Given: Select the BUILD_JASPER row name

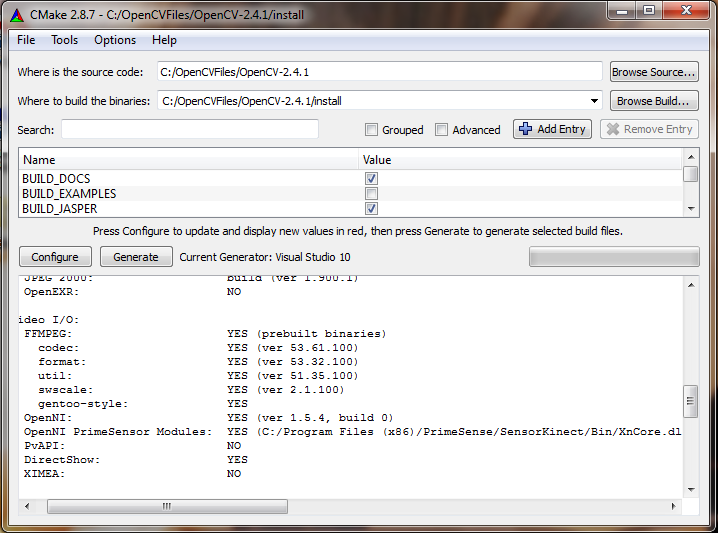Looking at the screenshot, I should pos(60,209).
